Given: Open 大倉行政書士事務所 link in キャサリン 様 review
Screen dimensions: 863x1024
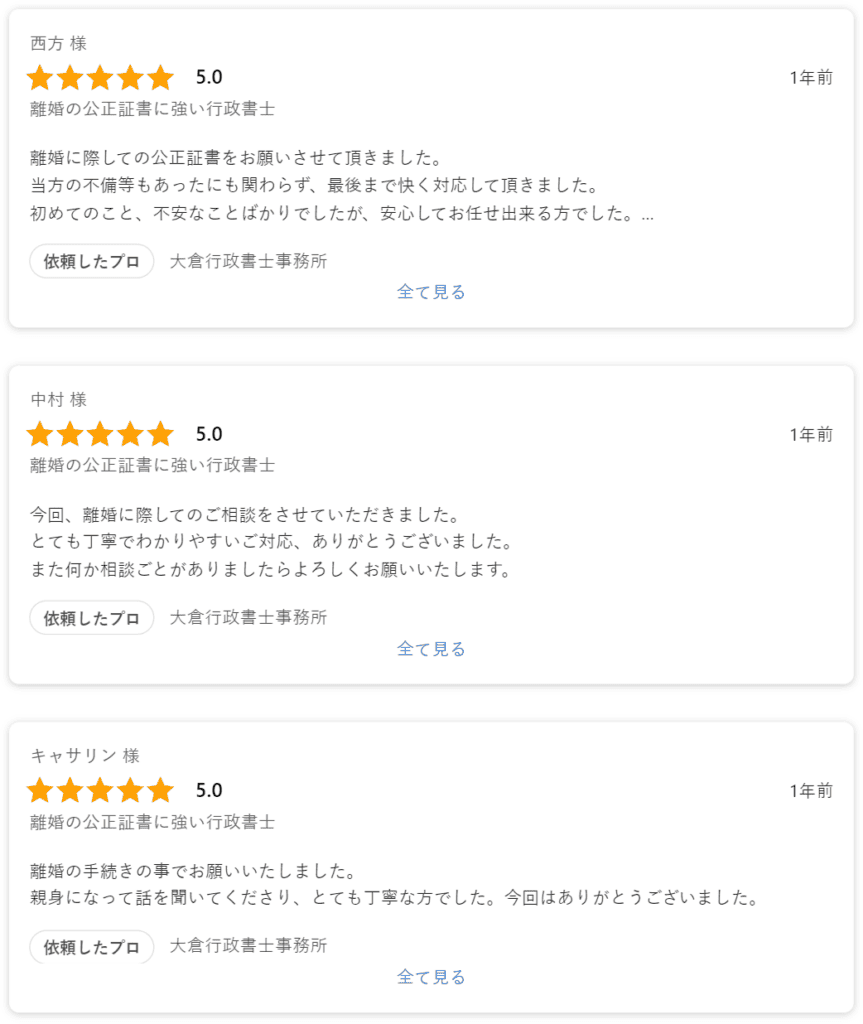Looking at the screenshot, I should coord(248,946).
